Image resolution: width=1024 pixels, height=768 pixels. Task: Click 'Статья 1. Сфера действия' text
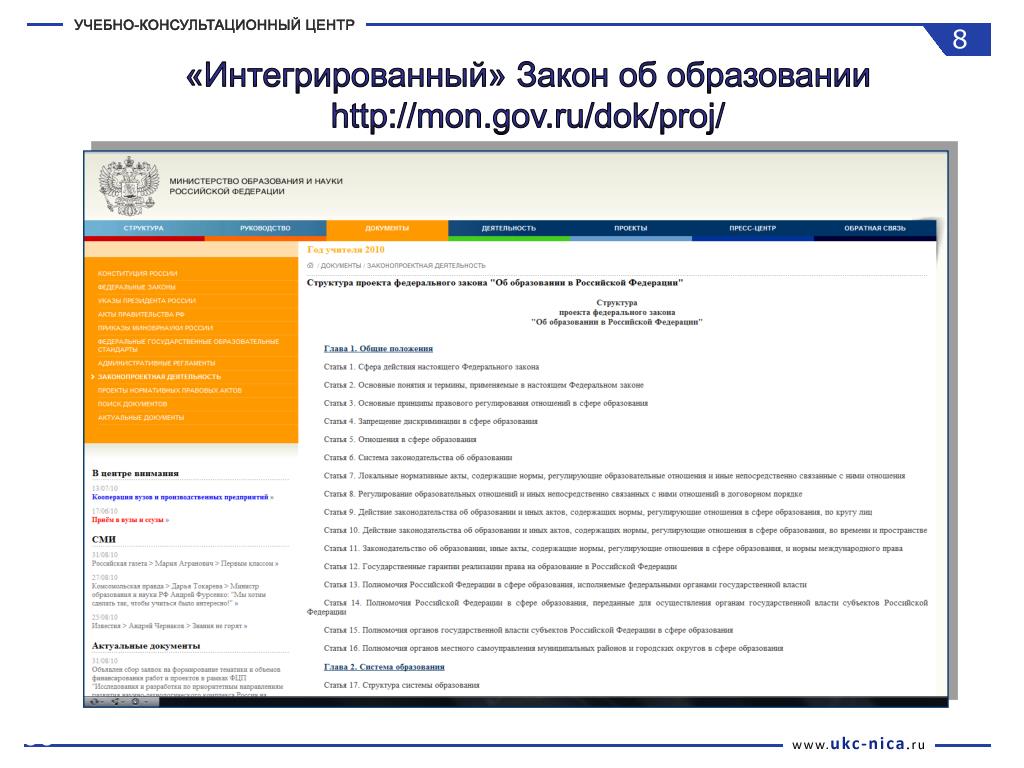tap(431, 367)
